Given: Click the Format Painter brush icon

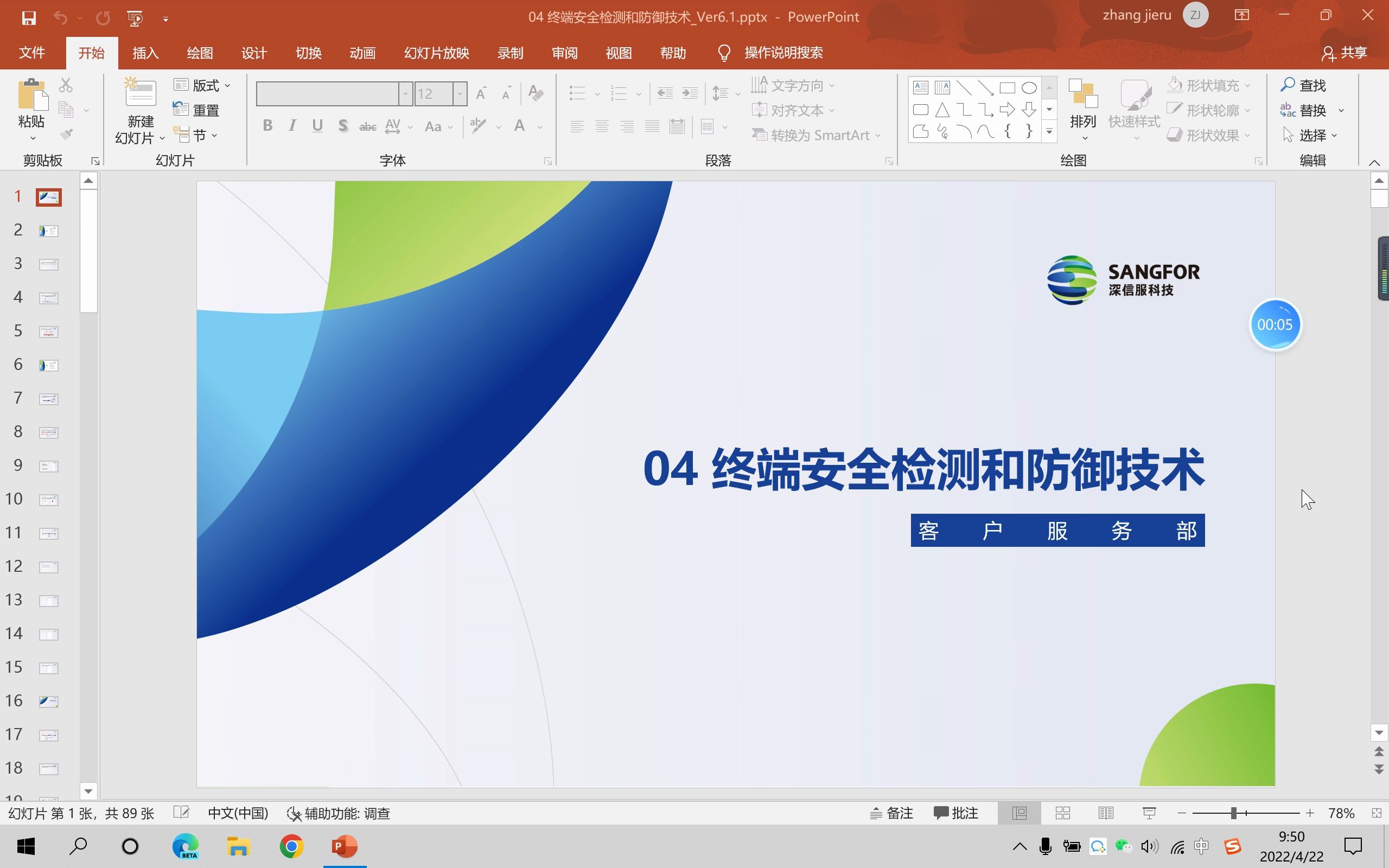Looking at the screenshot, I should 67,135.
